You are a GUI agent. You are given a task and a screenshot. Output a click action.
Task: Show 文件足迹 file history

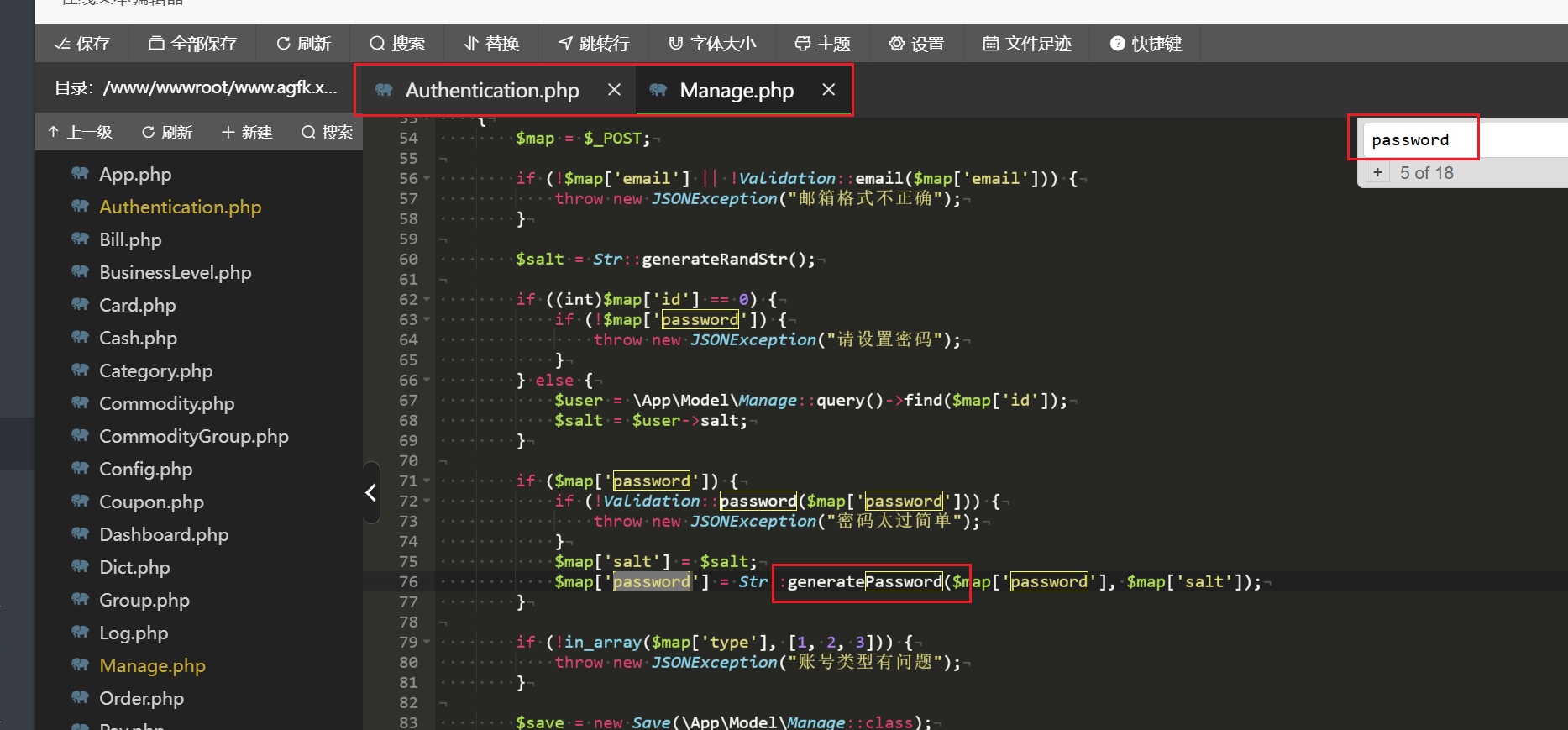[1026, 44]
